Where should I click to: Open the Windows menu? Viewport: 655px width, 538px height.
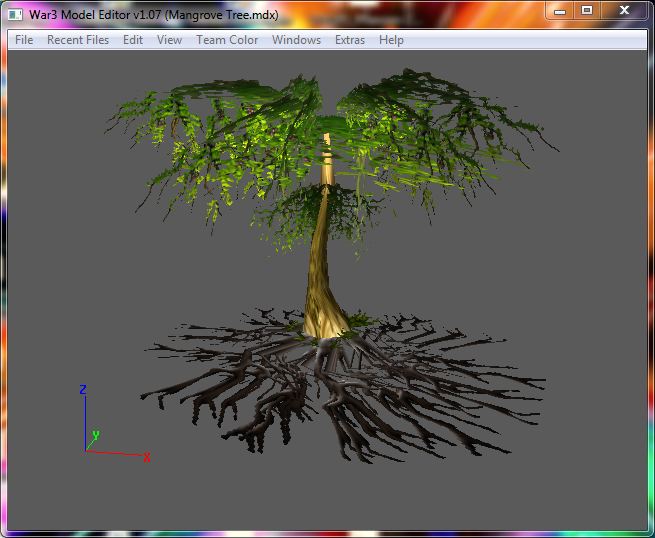pos(296,40)
